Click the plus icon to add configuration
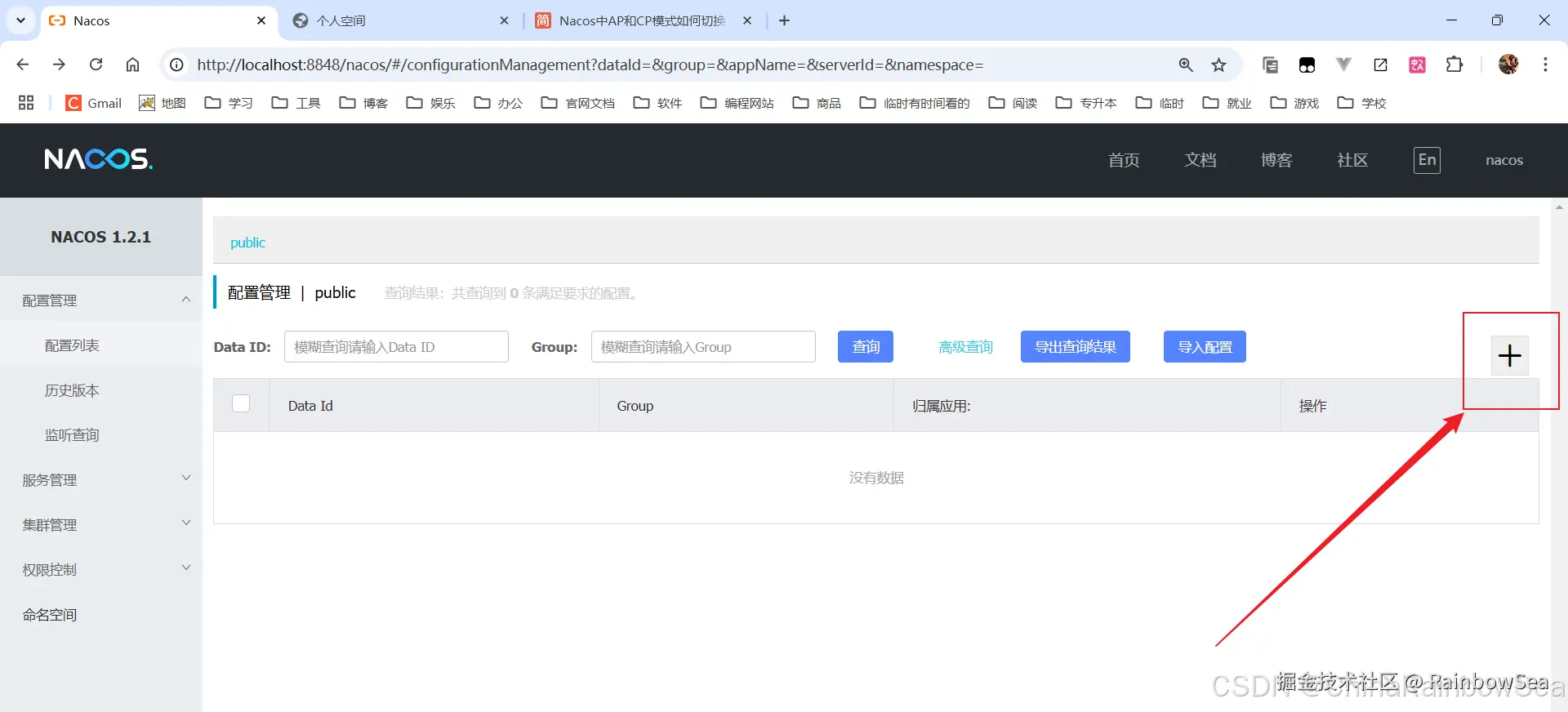Image resolution: width=1568 pixels, height=712 pixels. 1509,356
